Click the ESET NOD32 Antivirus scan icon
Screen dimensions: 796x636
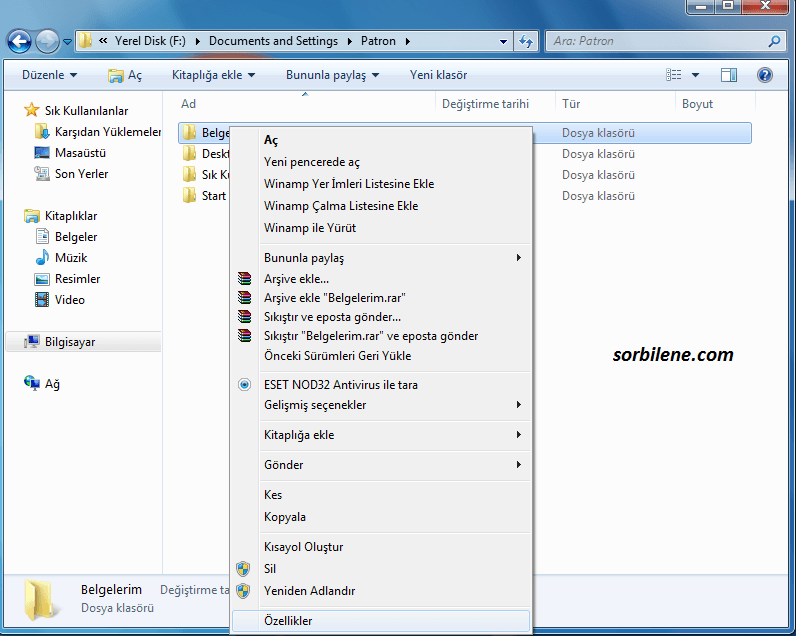tap(244, 385)
